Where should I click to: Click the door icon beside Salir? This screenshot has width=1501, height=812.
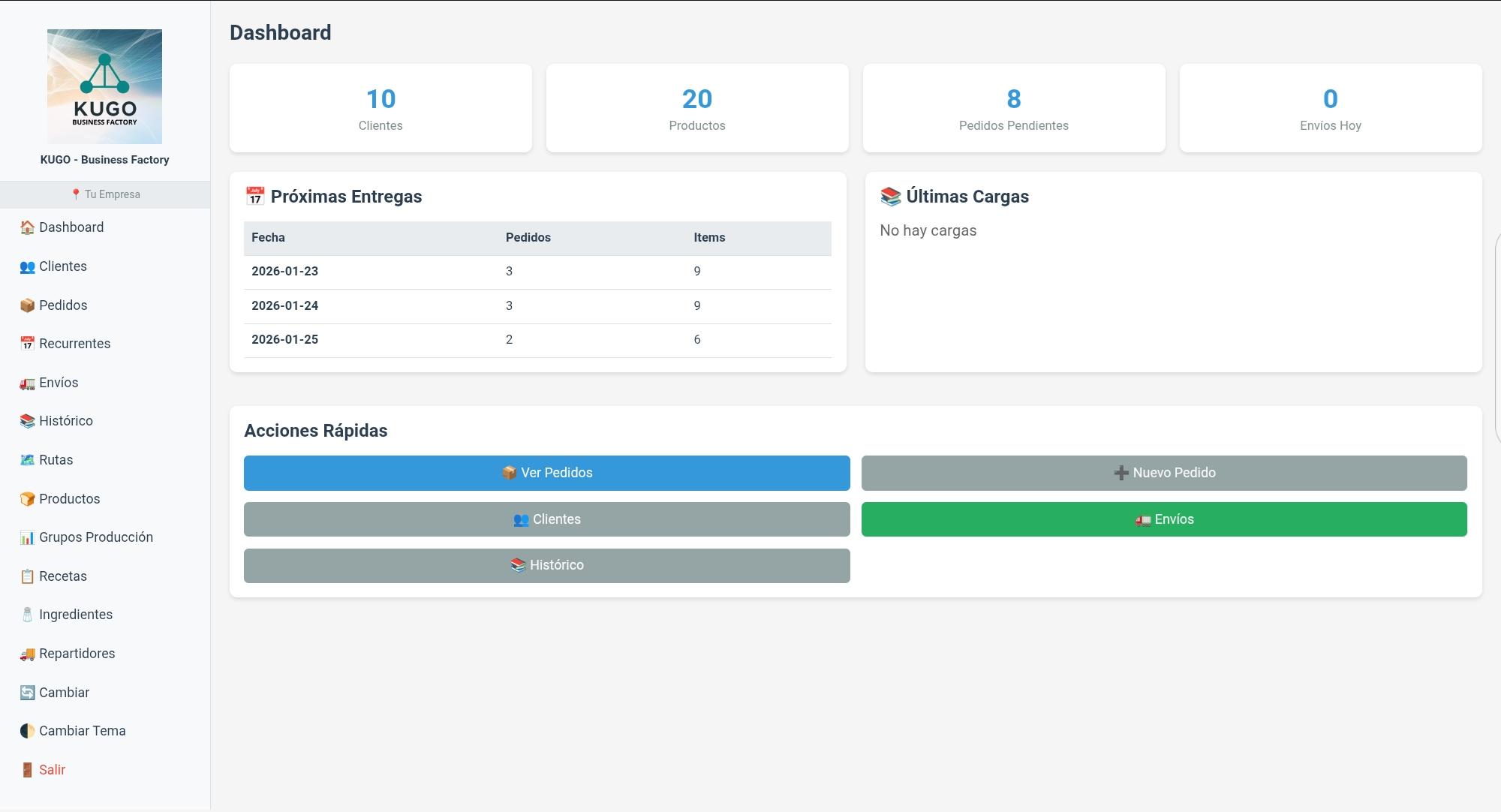pyautogui.click(x=27, y=770)
